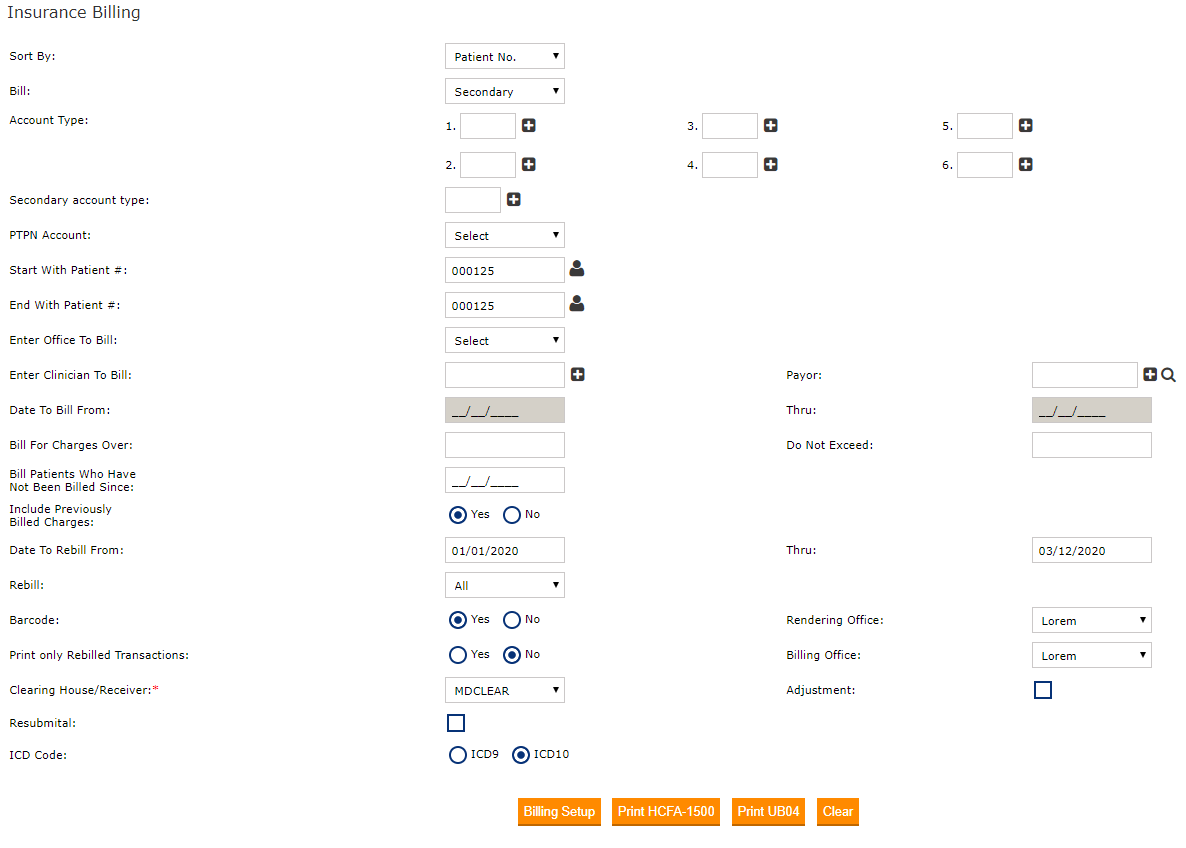Click plus icon next to Account Type 1
The width and height of the screenshot is (1186, 848).
(x=529, y=126)
